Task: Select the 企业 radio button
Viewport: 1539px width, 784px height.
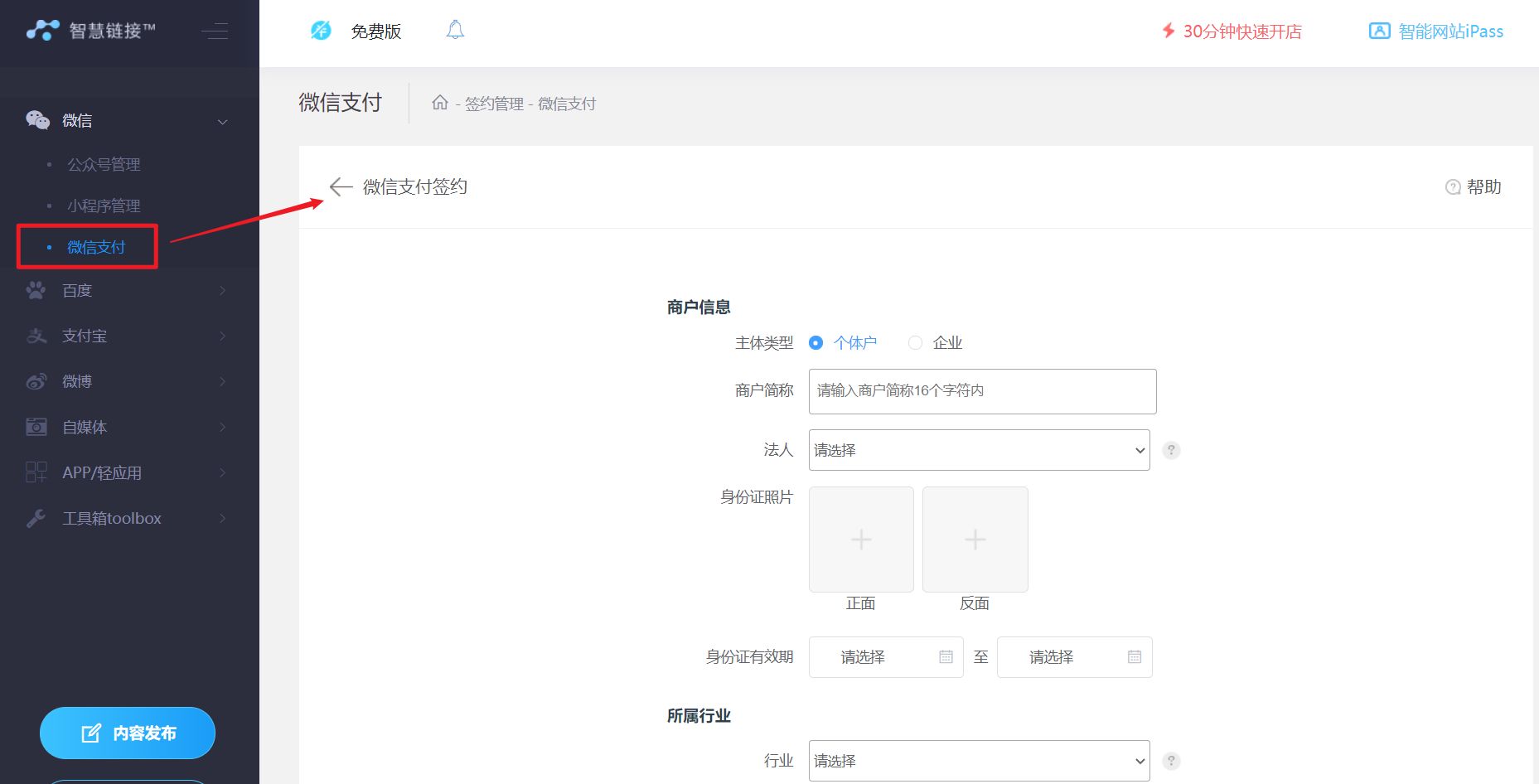Action: tap(915, 342)
